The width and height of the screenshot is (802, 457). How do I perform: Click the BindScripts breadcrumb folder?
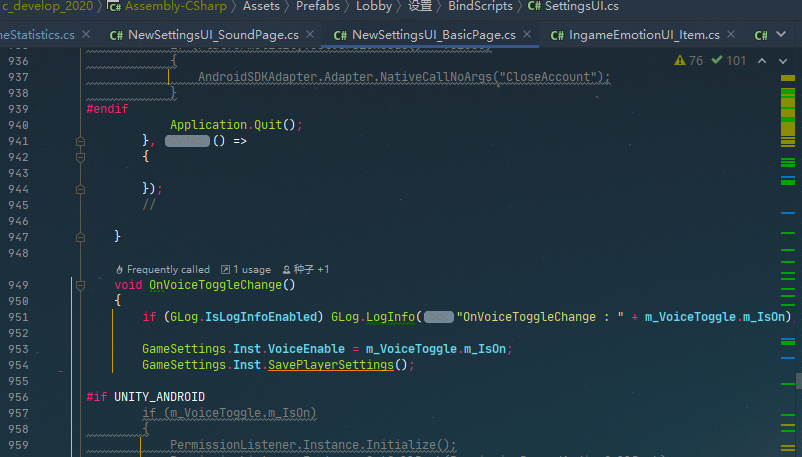click(480, 7)
